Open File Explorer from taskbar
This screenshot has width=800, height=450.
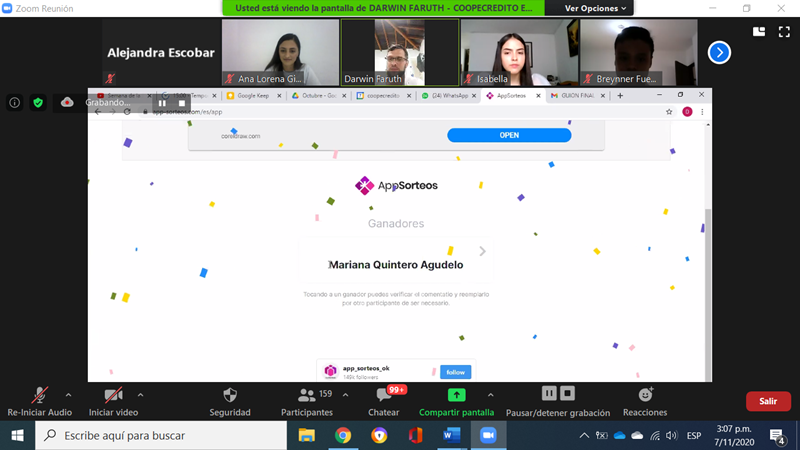[307, 435]
